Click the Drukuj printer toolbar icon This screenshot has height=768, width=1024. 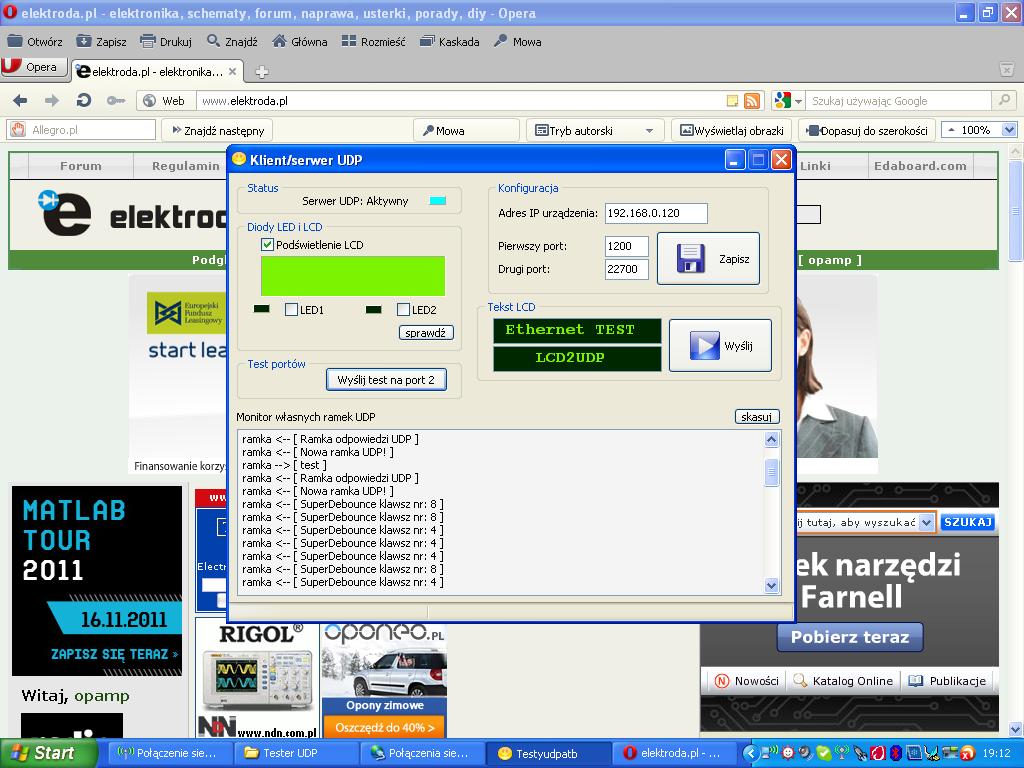[148, 42]
